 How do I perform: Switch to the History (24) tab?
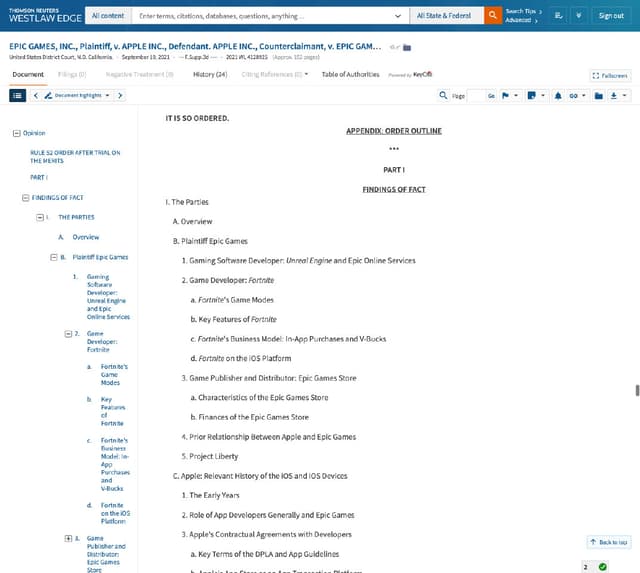(x=209, y=74)
